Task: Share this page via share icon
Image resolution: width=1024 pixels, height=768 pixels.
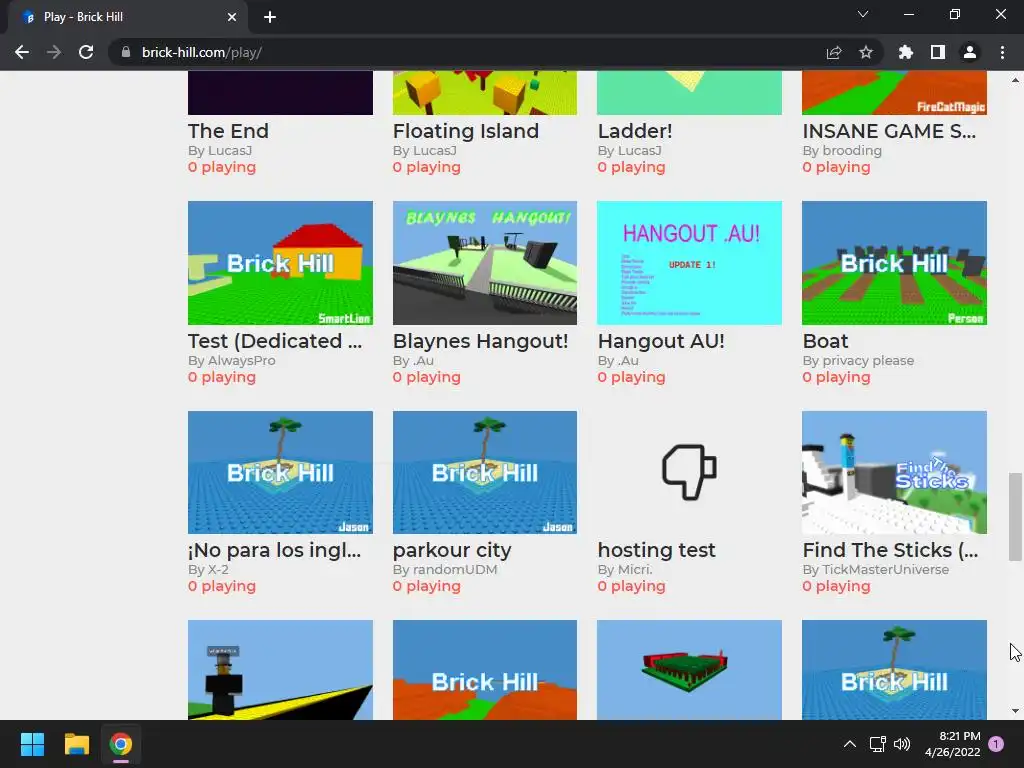Action: tap(834, 52)
